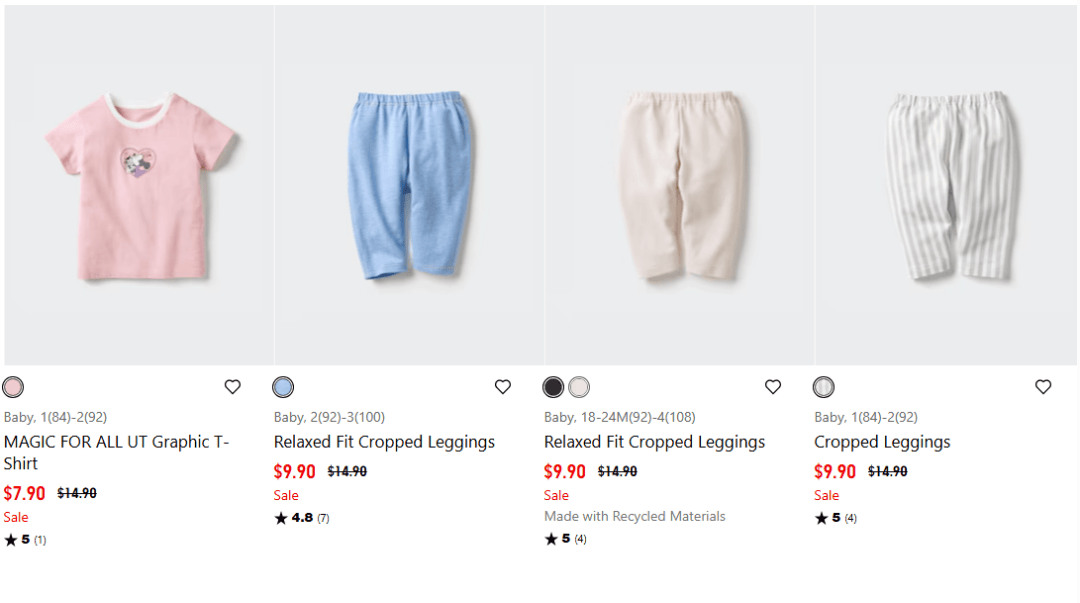This screenshot has width=1080, height=603.
Task: Select the pink color swatch
Action: 13,387
